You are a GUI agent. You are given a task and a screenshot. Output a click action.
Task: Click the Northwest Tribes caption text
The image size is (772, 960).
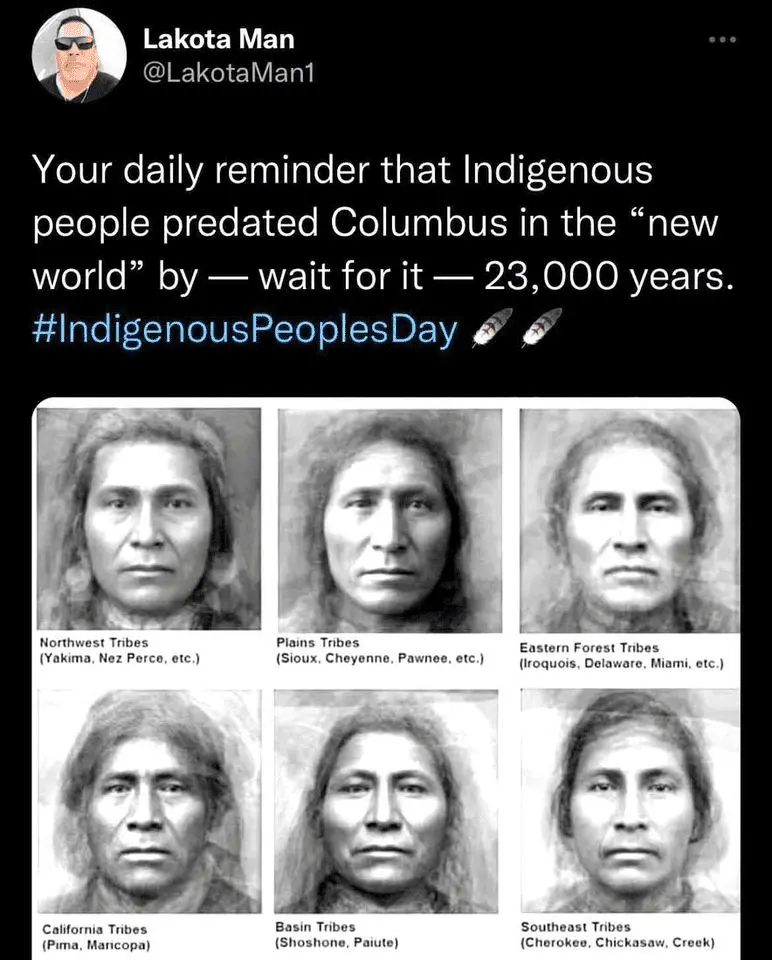pos(120,651)
